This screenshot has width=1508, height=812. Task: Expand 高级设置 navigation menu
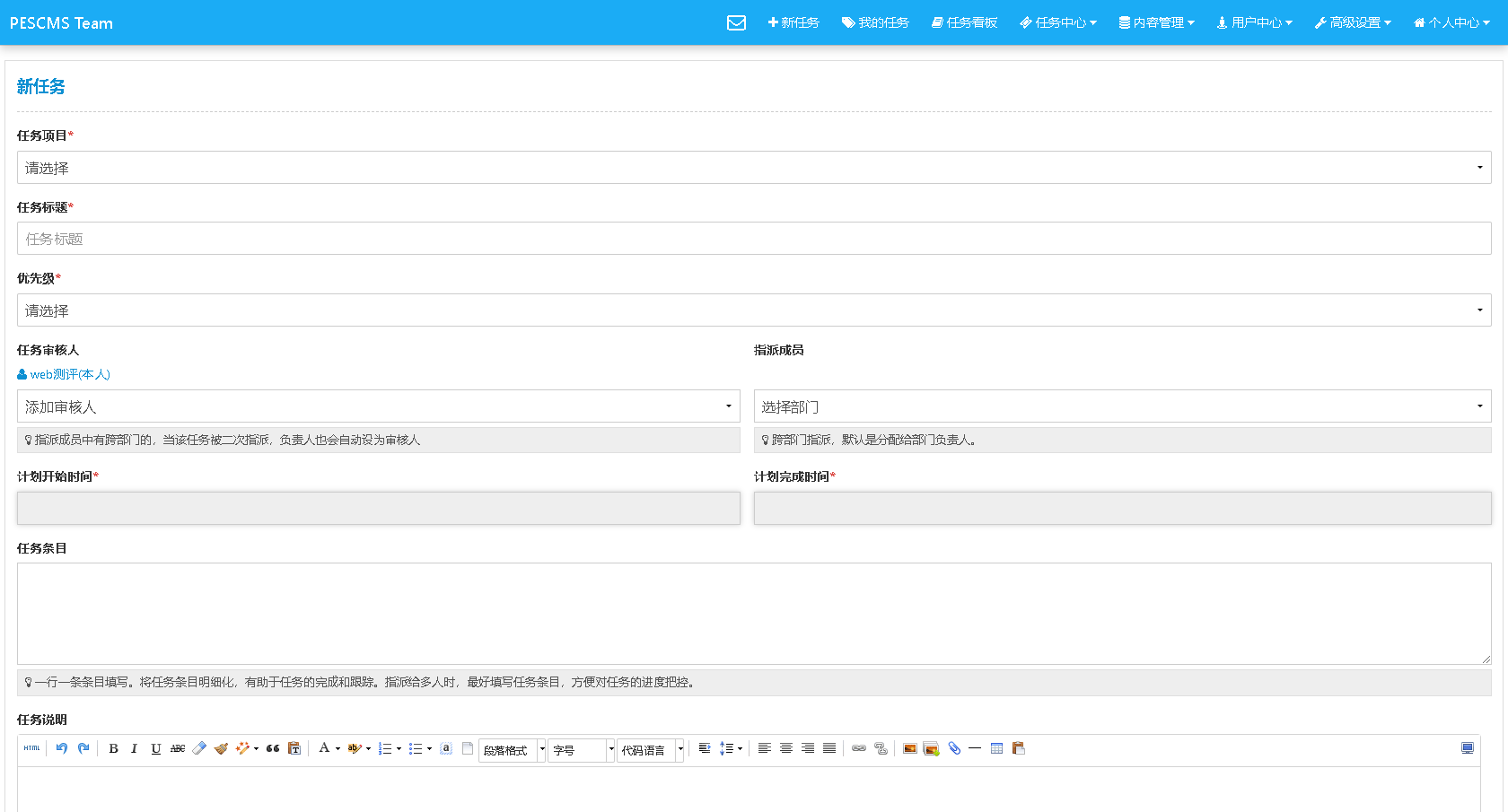[1354, 22]
